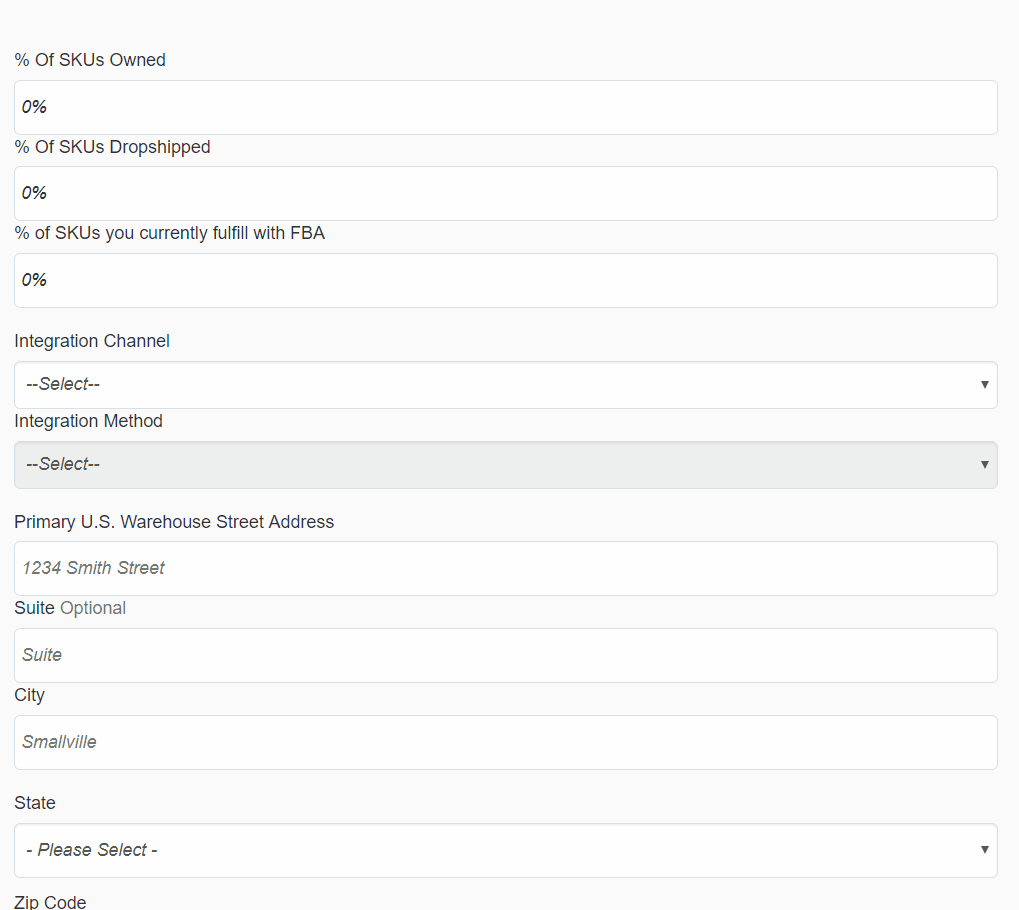This screenshot has height=910, width=1019.
Task: Click the City input field
Action: 506,742
